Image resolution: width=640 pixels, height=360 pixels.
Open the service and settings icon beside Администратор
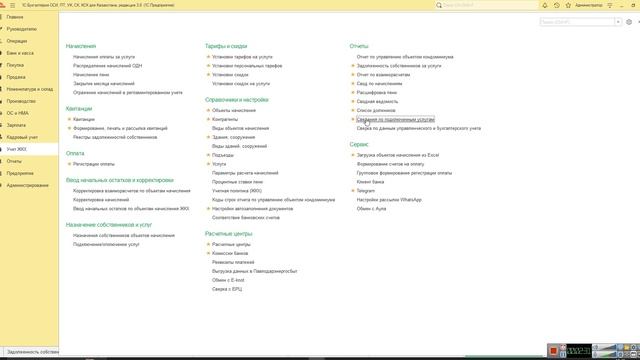[610, 5]
